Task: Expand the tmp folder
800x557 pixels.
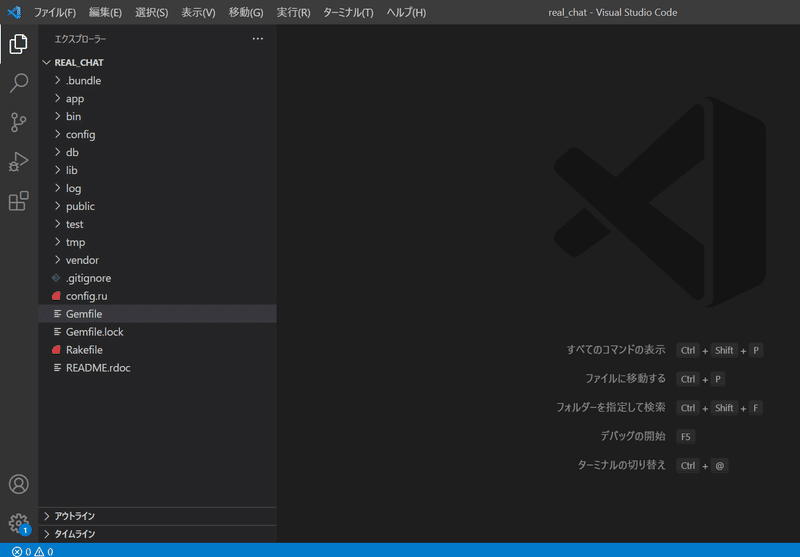Action: click(58, 242)
